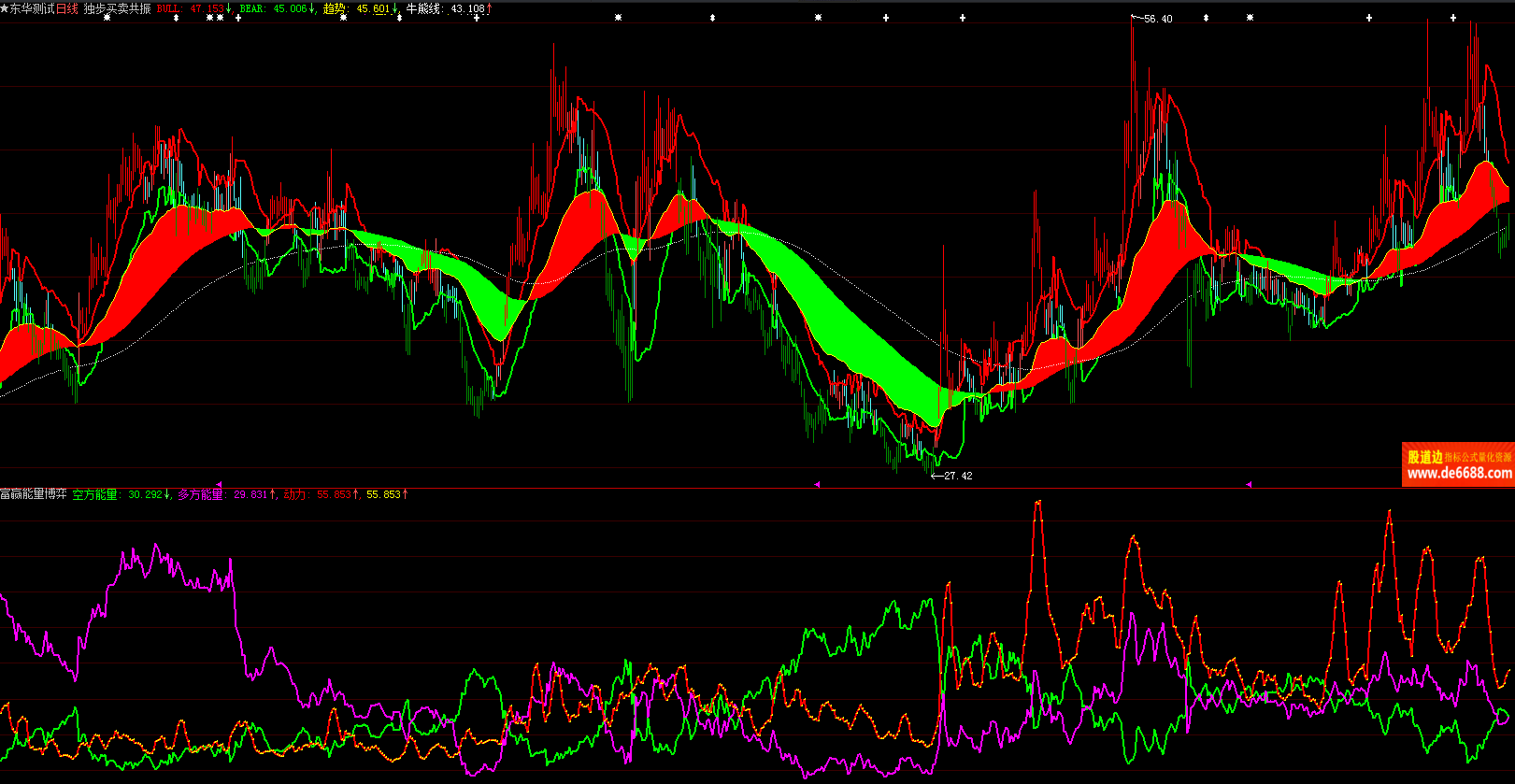Click the leftmost magenta triangle marker
Image resolution: width=1515 pixels, height=784 pixels.
click(219, 484)
